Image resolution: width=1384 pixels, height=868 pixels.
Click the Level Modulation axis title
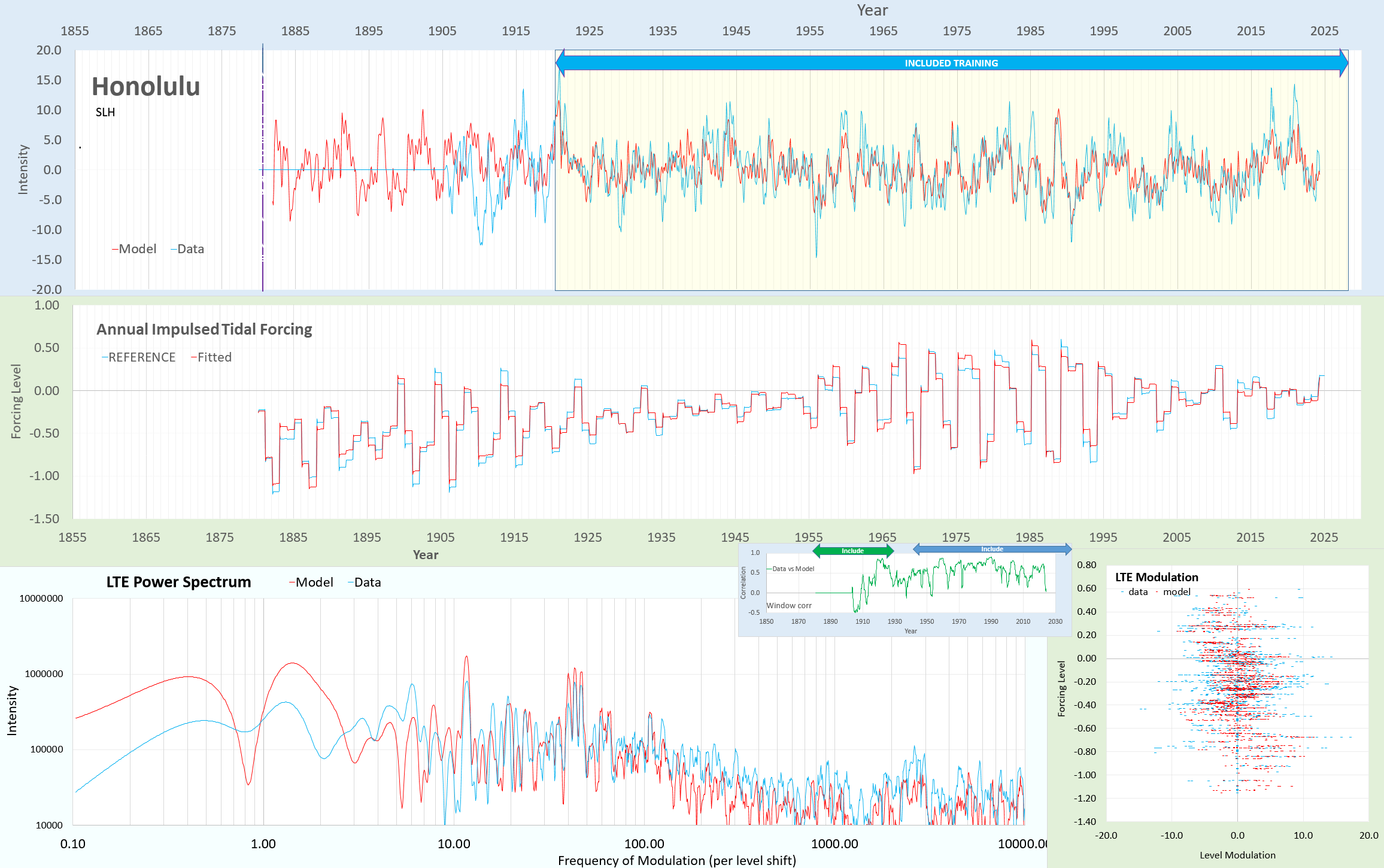point(1237,855)
